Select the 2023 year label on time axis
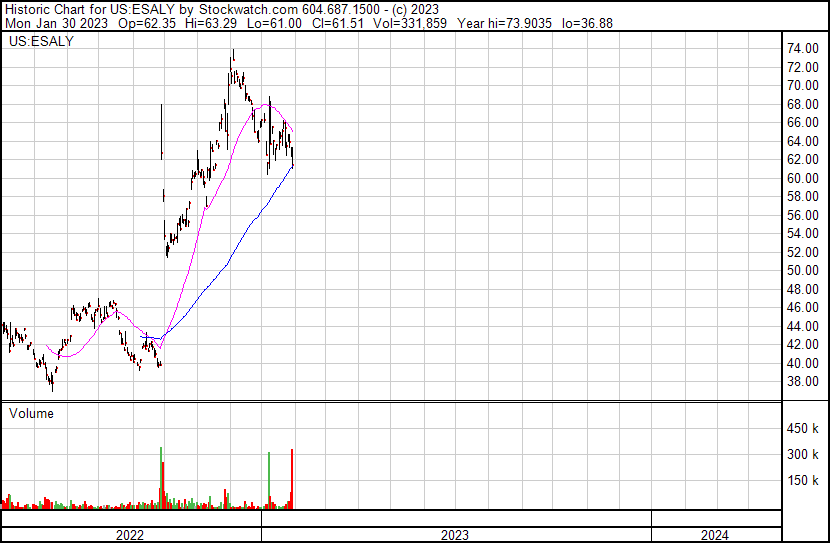Screen dimensions: 830x543 455,535
